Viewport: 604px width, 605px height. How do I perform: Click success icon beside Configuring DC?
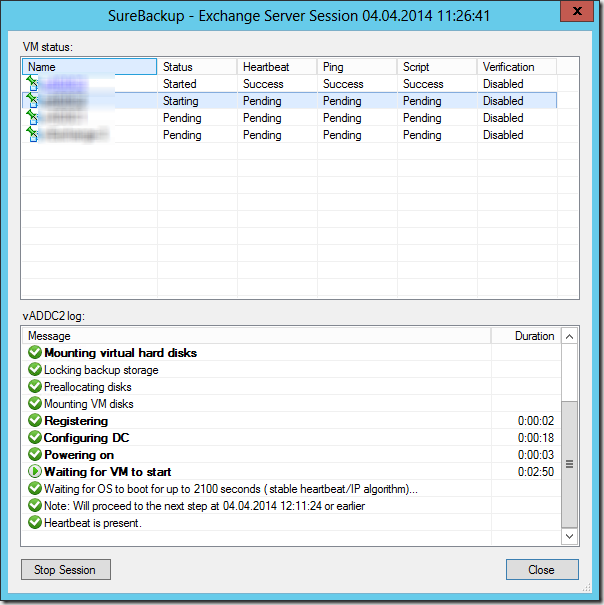[35, 437]
